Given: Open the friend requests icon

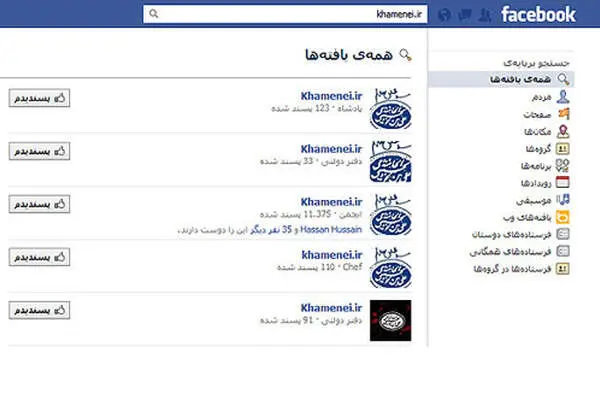Looking at the screenshot, I should (x=484, y=15).
